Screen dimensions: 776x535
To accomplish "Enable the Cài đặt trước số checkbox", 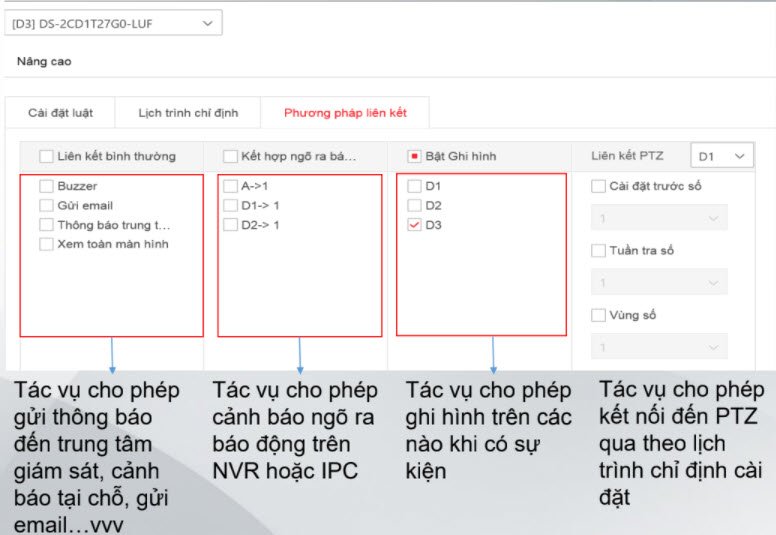I will (x=598, y=186).
